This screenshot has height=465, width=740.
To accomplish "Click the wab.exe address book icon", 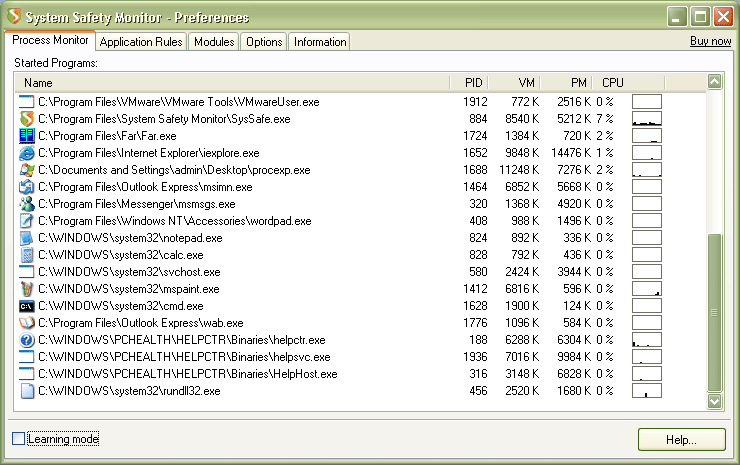I will (x=26, y=322).
